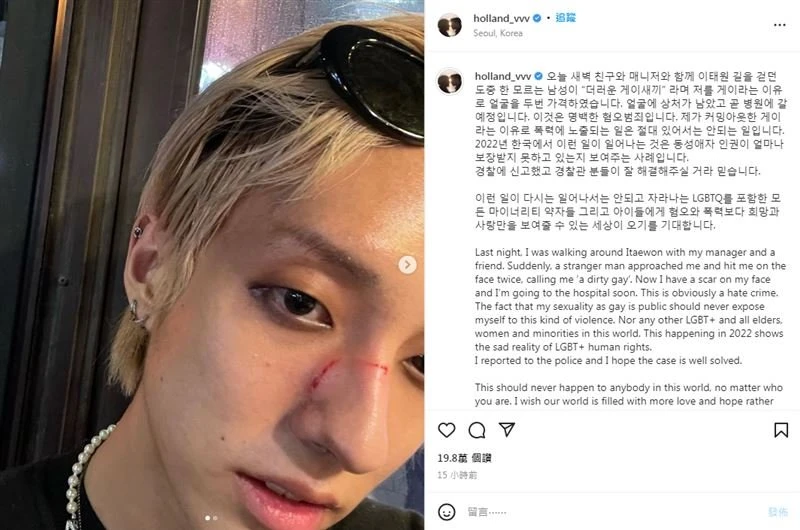Open comments via speech bubble icon

pos(477,430)
